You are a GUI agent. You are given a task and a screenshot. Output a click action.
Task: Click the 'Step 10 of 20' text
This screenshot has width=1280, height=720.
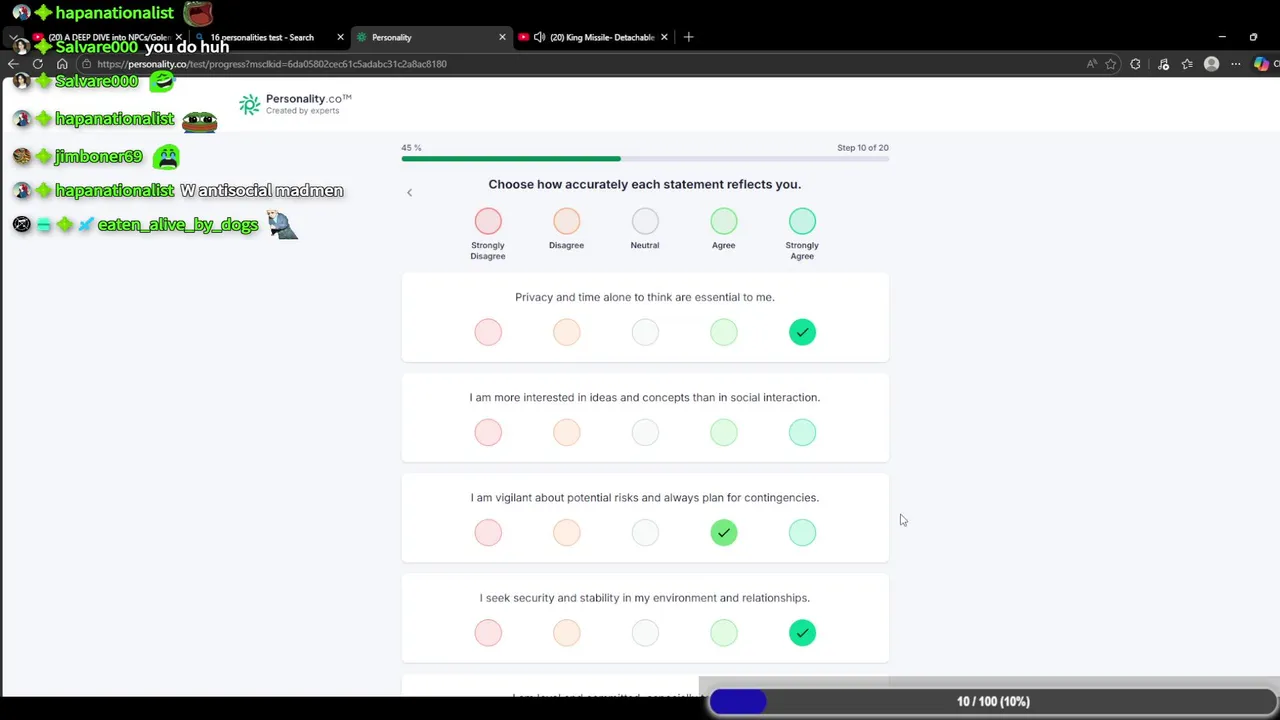coord(863,148)
